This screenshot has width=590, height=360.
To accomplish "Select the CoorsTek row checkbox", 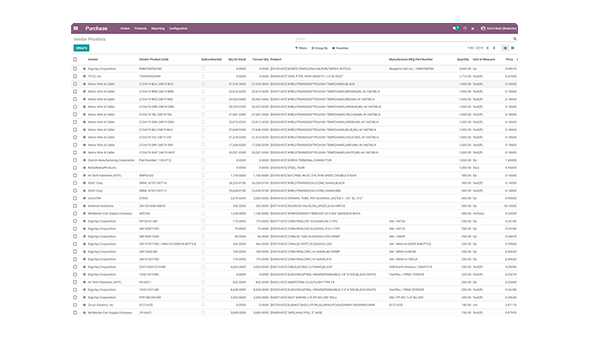I will point(75,198).
